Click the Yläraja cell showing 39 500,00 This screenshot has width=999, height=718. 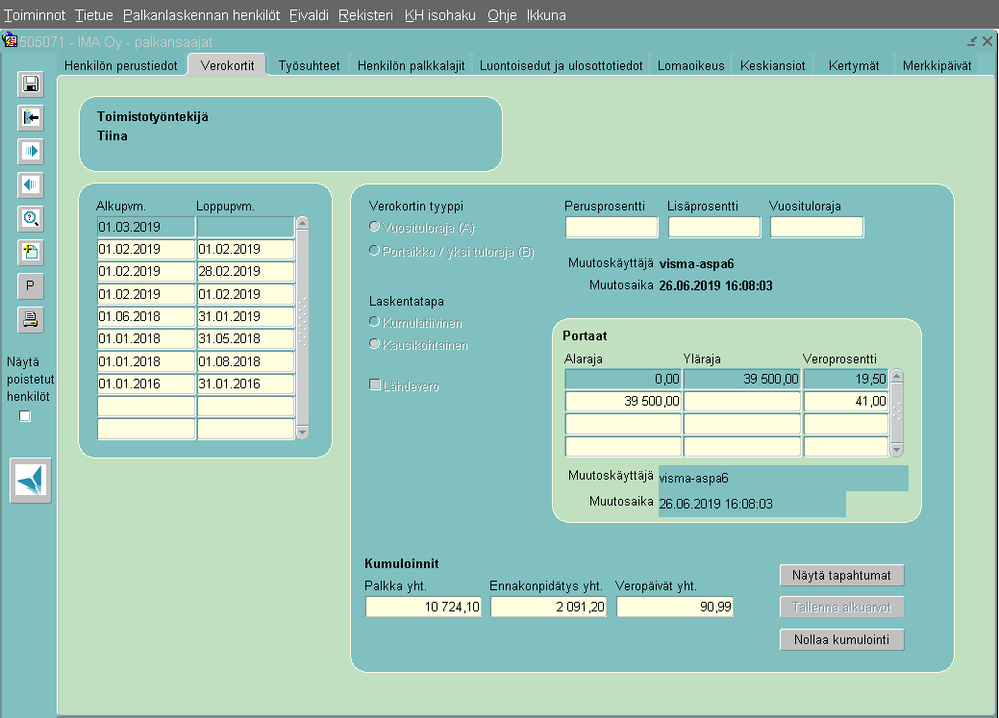point(742,379)
